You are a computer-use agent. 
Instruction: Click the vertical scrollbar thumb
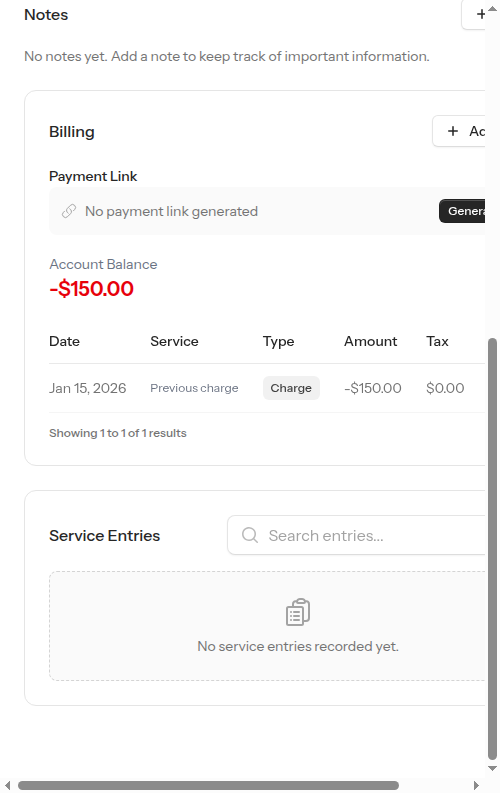492,549
